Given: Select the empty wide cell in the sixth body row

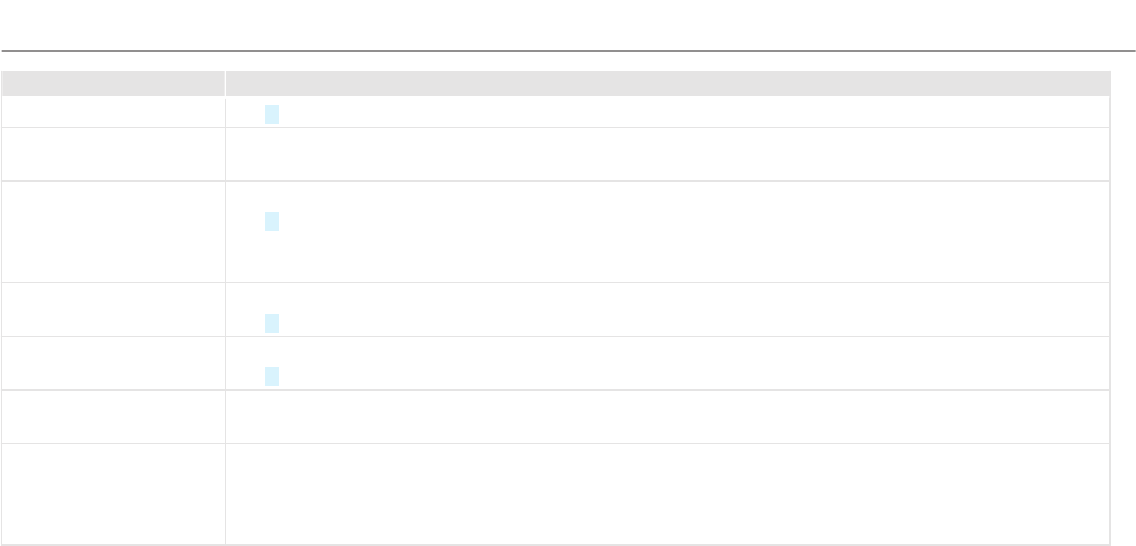Looking at the screenshot, I should coord(667,417).
